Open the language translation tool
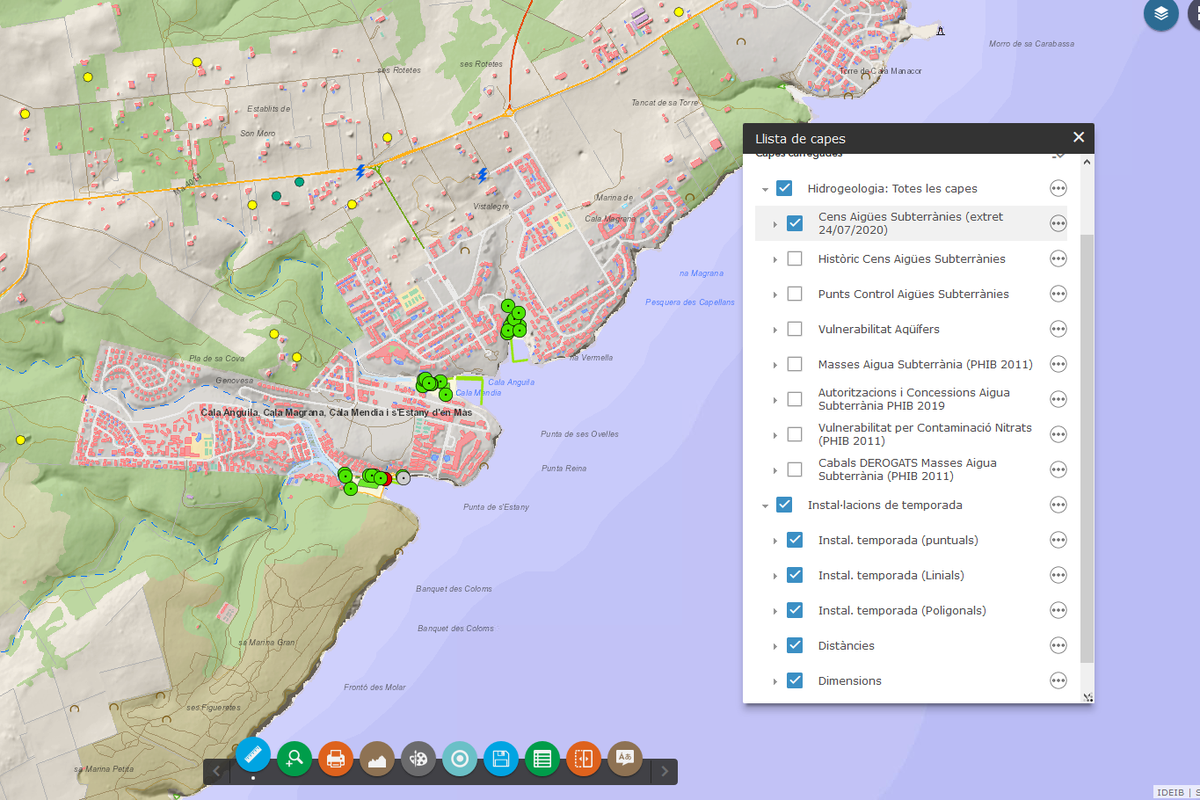This screenshot has width=1200, height=800. [x=625, y=759]
